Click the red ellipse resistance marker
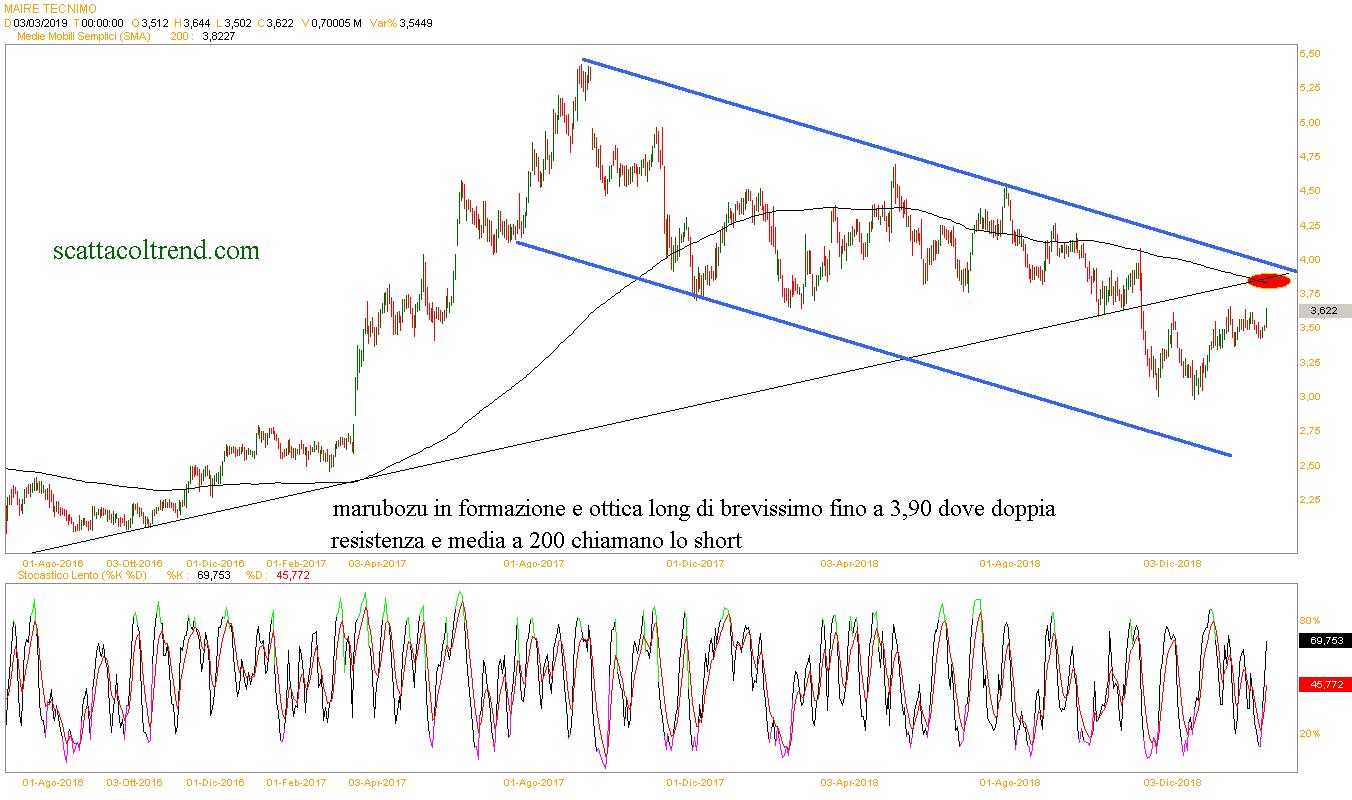 tap(1269, 280)
